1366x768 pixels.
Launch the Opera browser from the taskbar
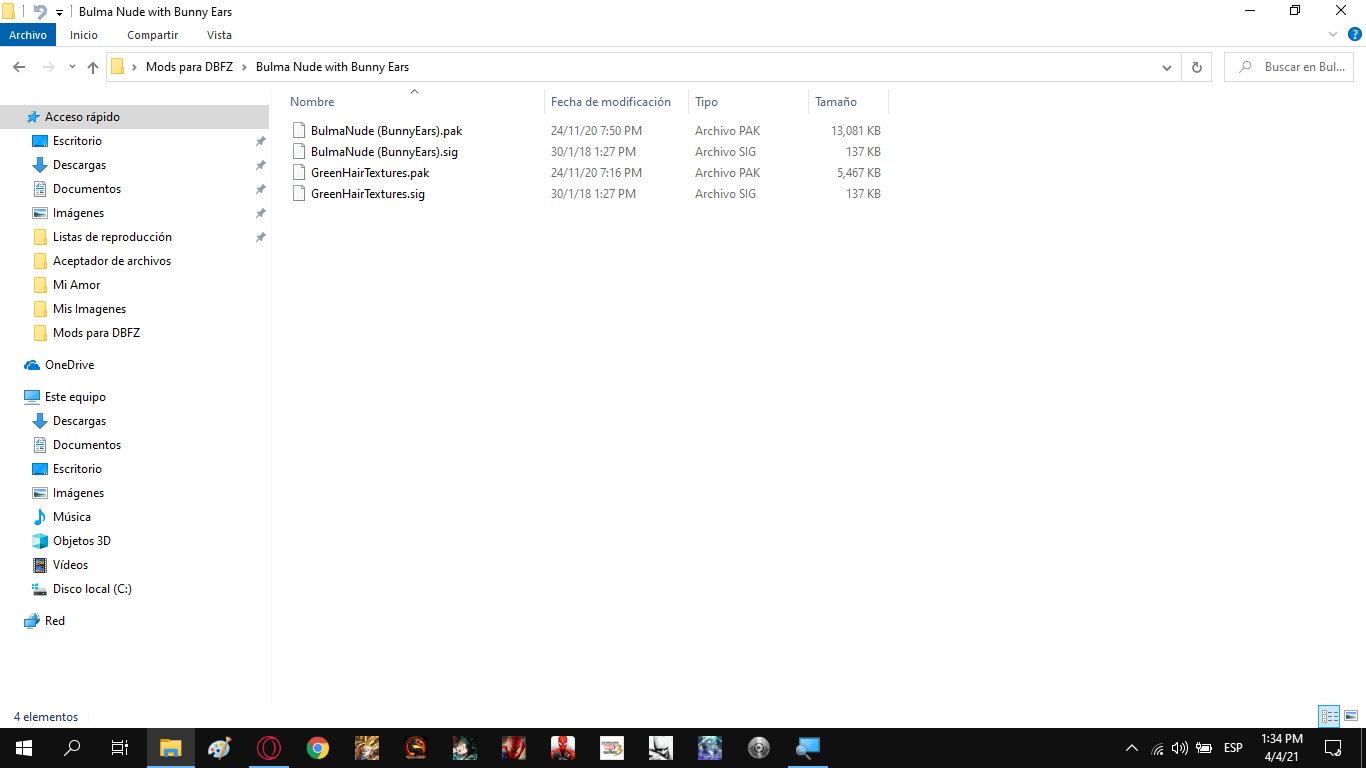[x=268, y=748]
